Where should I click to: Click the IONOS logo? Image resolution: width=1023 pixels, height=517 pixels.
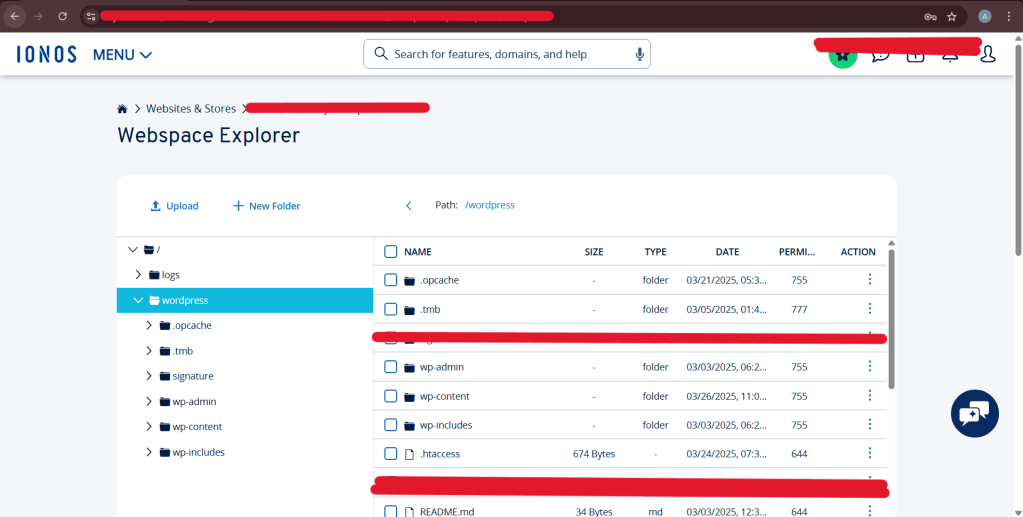46,54
